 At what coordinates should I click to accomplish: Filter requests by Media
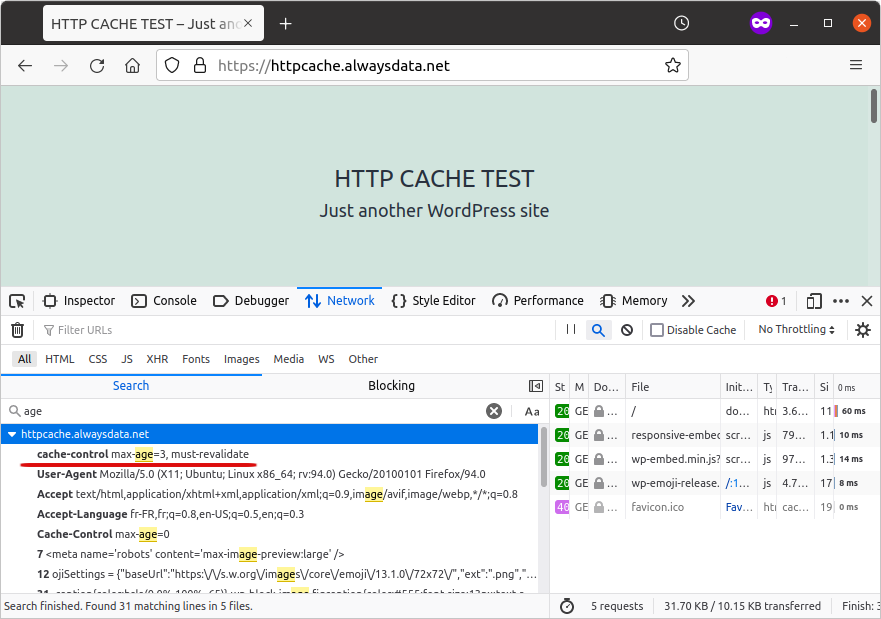289,359
